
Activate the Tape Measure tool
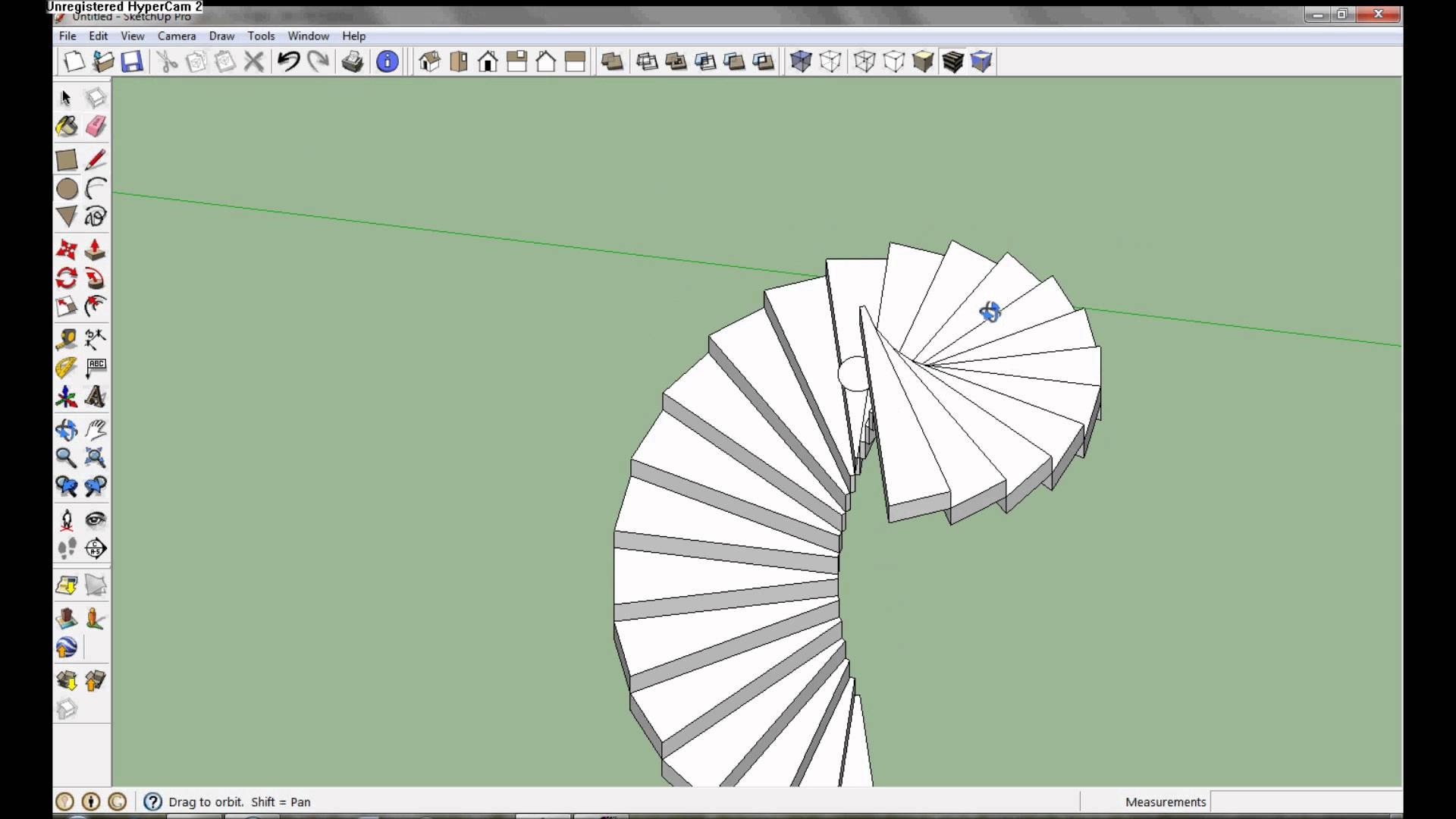tap(67, 339)
